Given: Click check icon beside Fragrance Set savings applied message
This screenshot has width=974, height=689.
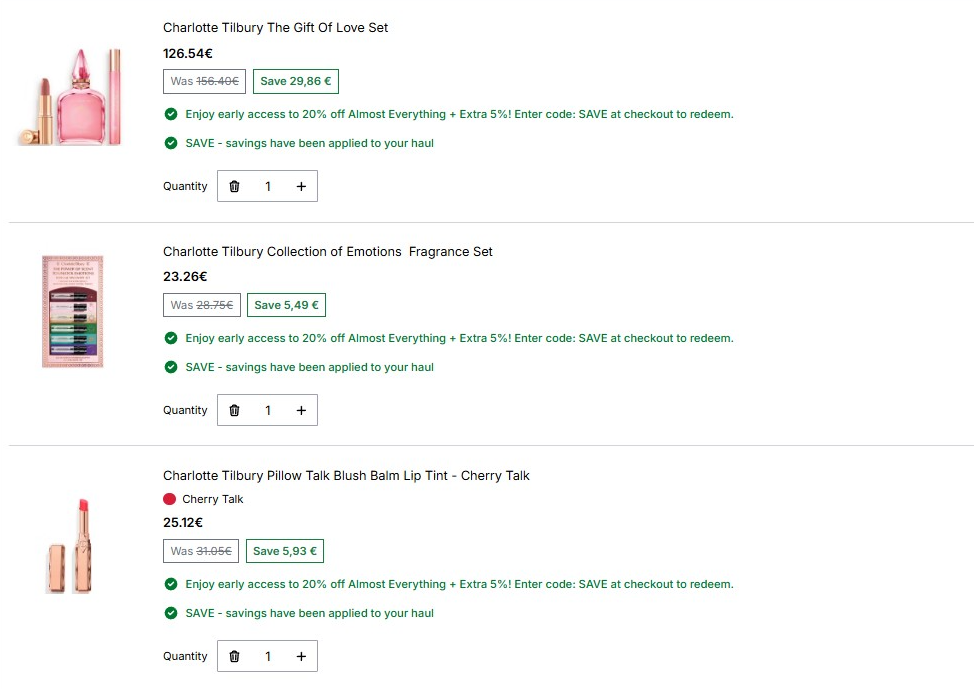Looking at the screenshot, I should (x=171, y=367).
